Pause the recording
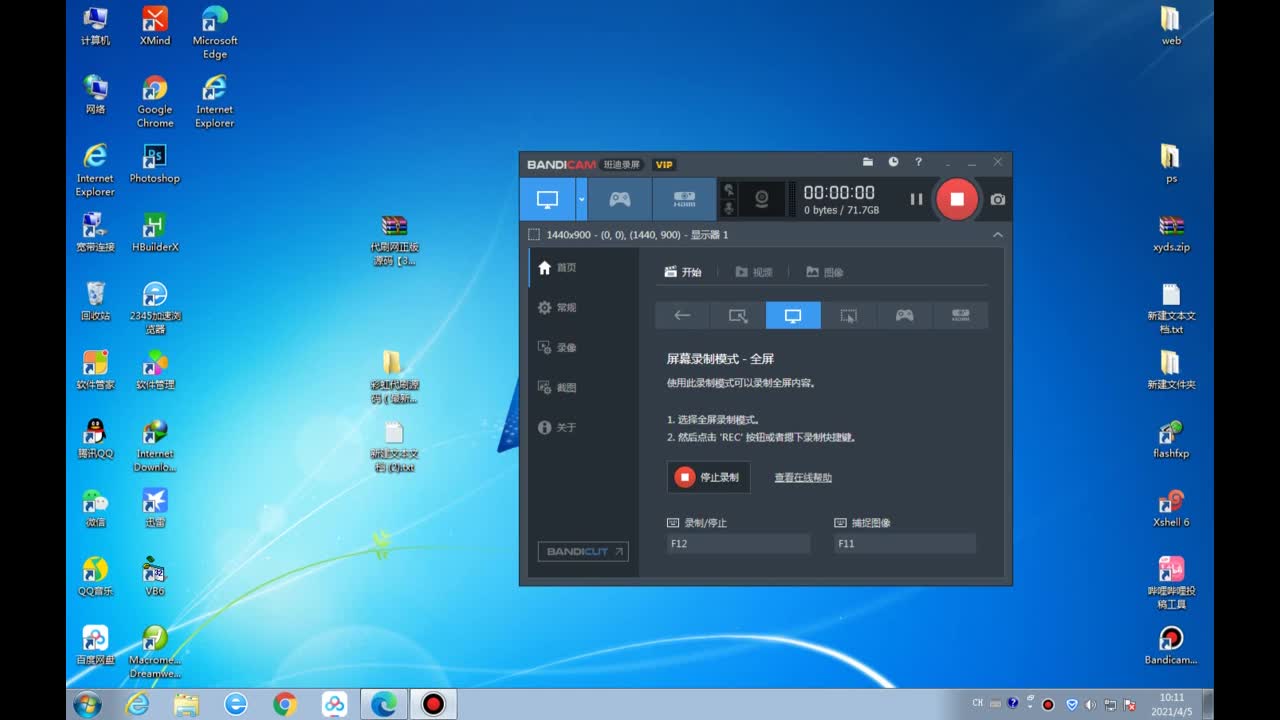This screenshot has width=1280, height=720. pos(916,199)
